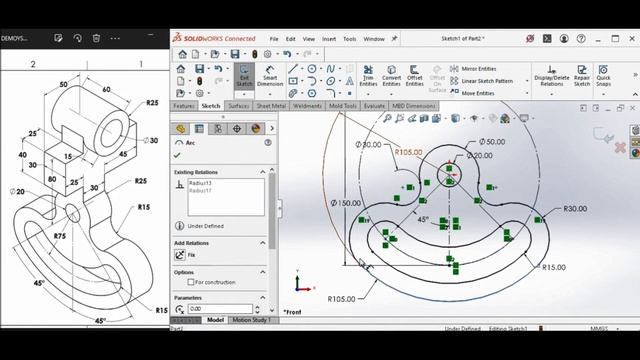640x360 pixels.
Task: Click the Convert Entities tool
Action: click(x=391, y=76)
